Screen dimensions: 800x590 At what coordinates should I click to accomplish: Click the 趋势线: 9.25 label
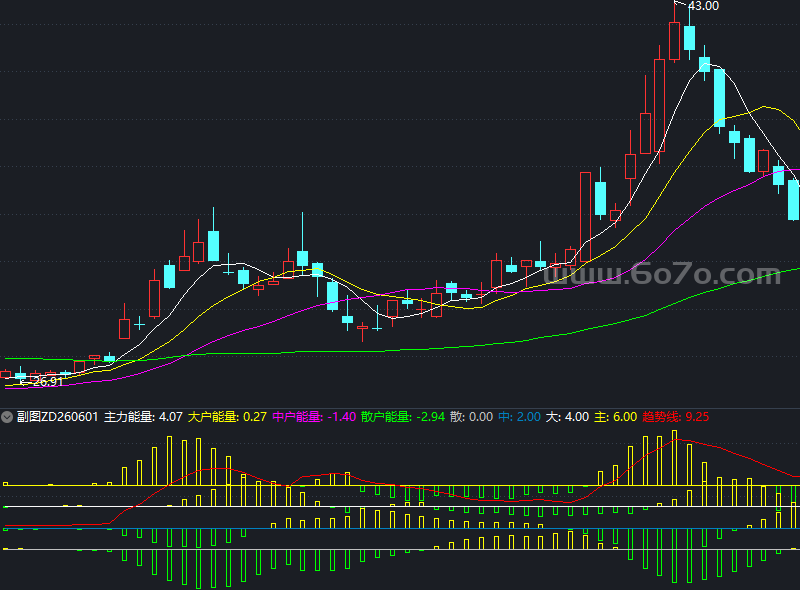coord(676,417)
